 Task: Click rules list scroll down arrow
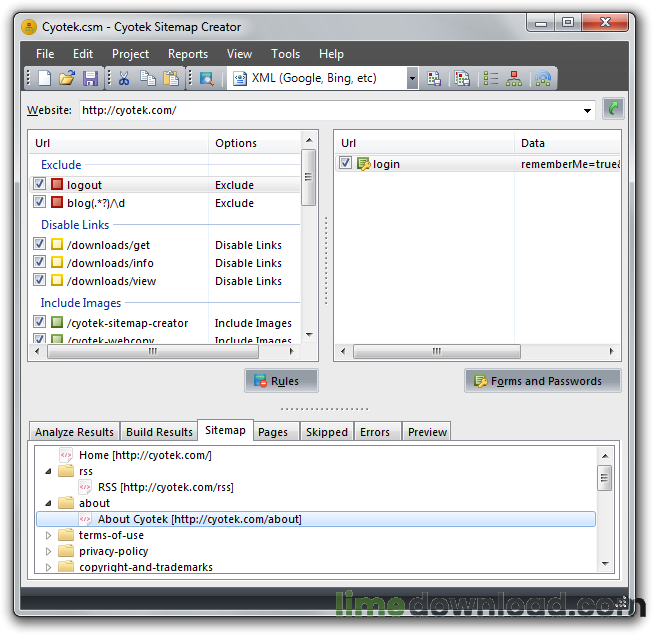pos(309,334)
